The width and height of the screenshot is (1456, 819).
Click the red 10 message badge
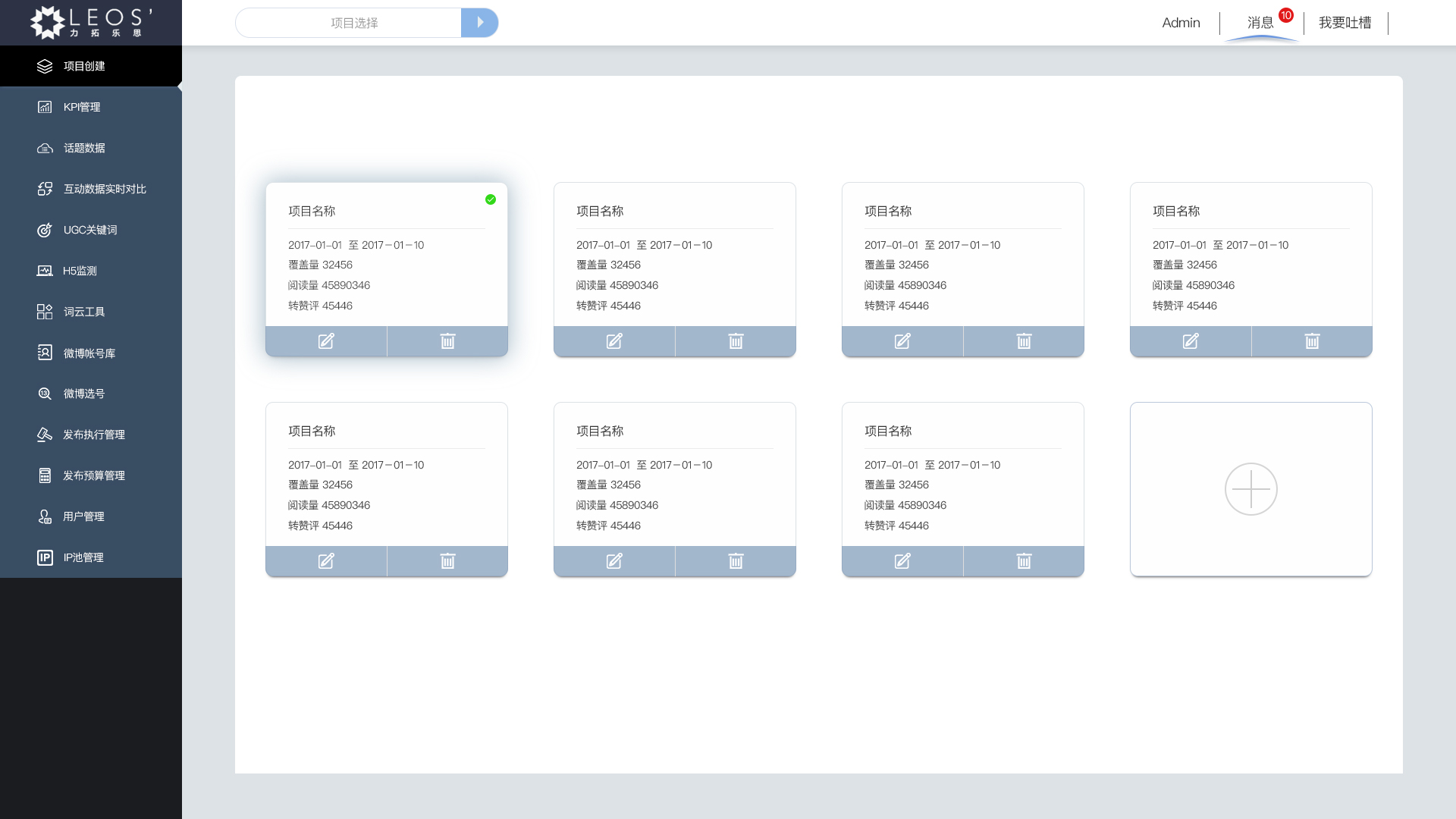pyautogui.click(x=1286, y=15)
